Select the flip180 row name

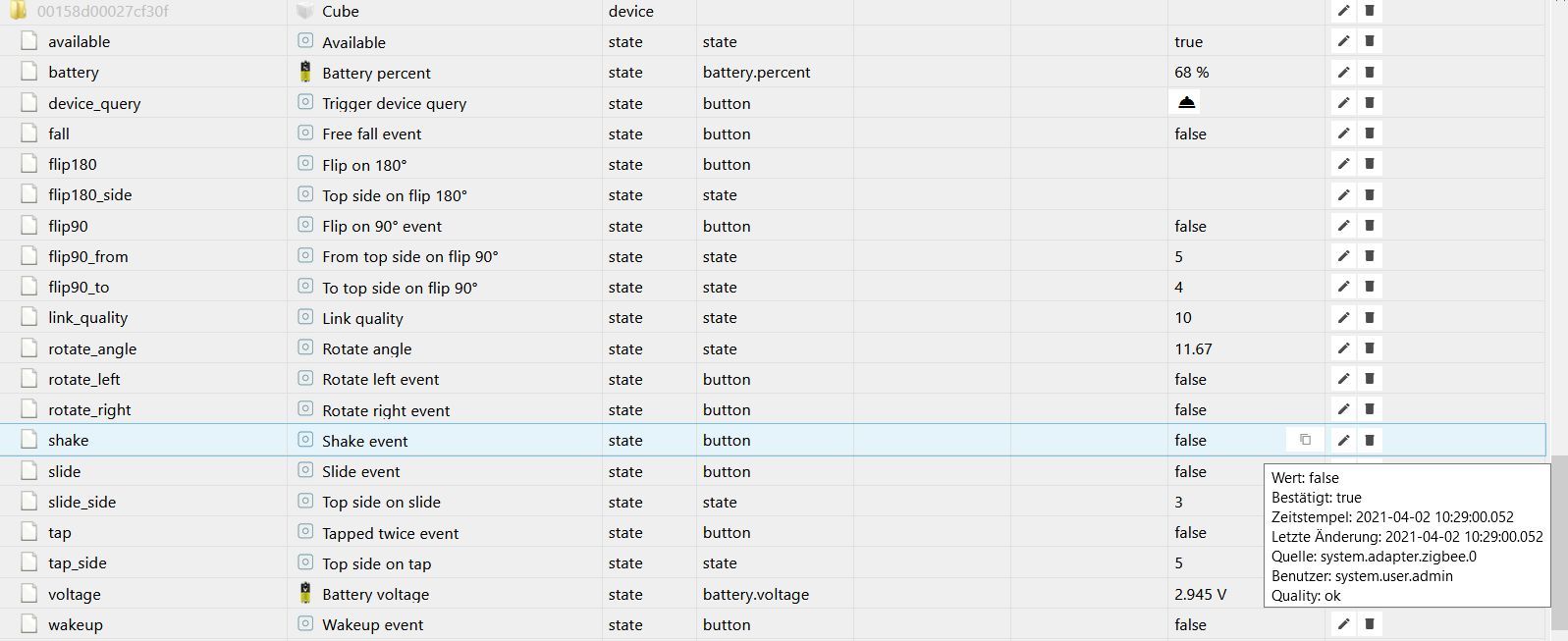tap(72, 164)
